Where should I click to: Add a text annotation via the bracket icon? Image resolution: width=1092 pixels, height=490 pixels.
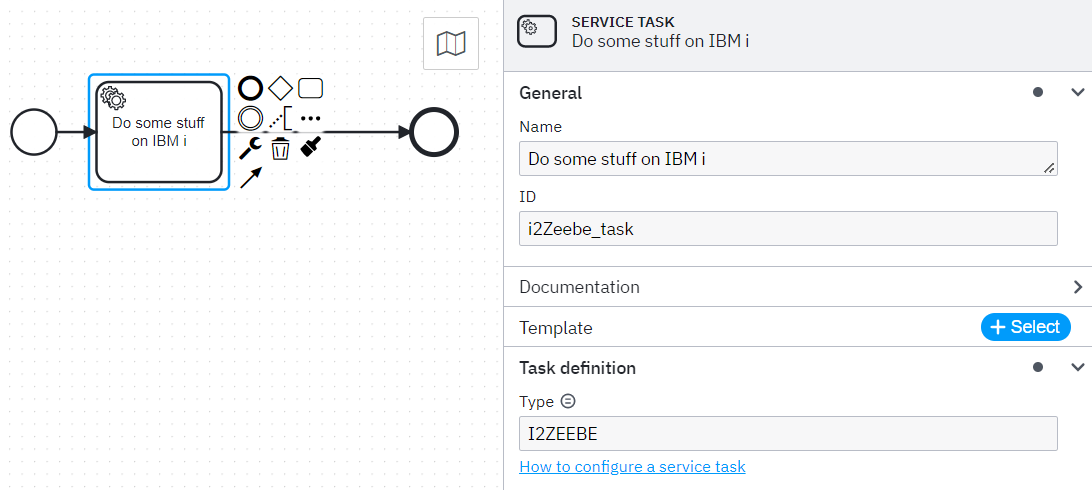281,118
